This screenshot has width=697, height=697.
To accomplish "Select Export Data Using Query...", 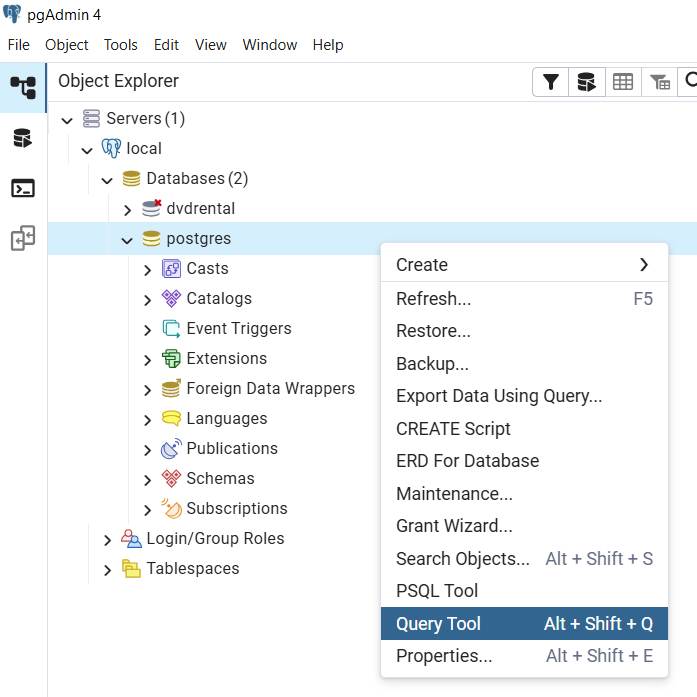I will point(524,396).
